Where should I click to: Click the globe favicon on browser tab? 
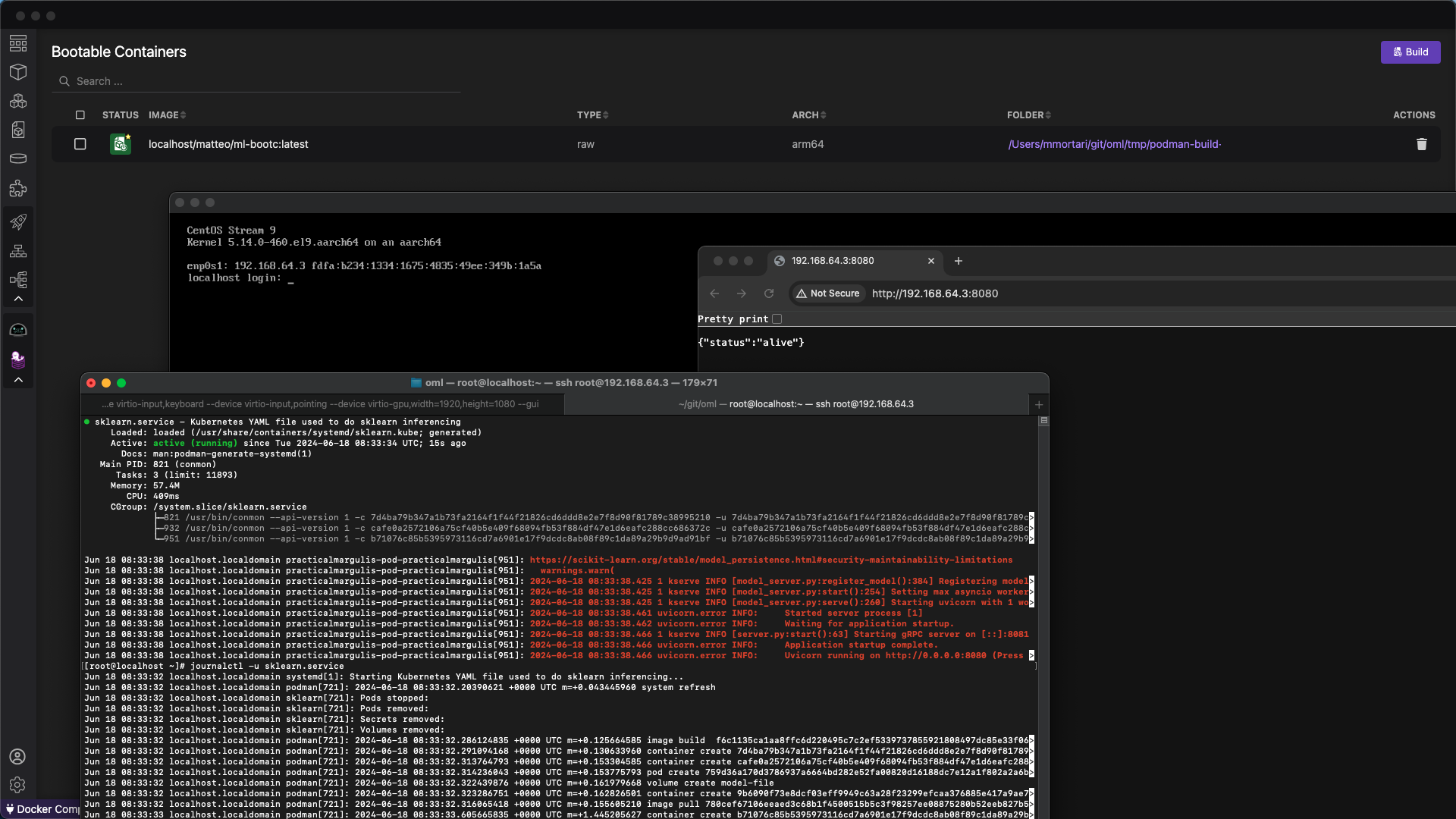(780, 261)
